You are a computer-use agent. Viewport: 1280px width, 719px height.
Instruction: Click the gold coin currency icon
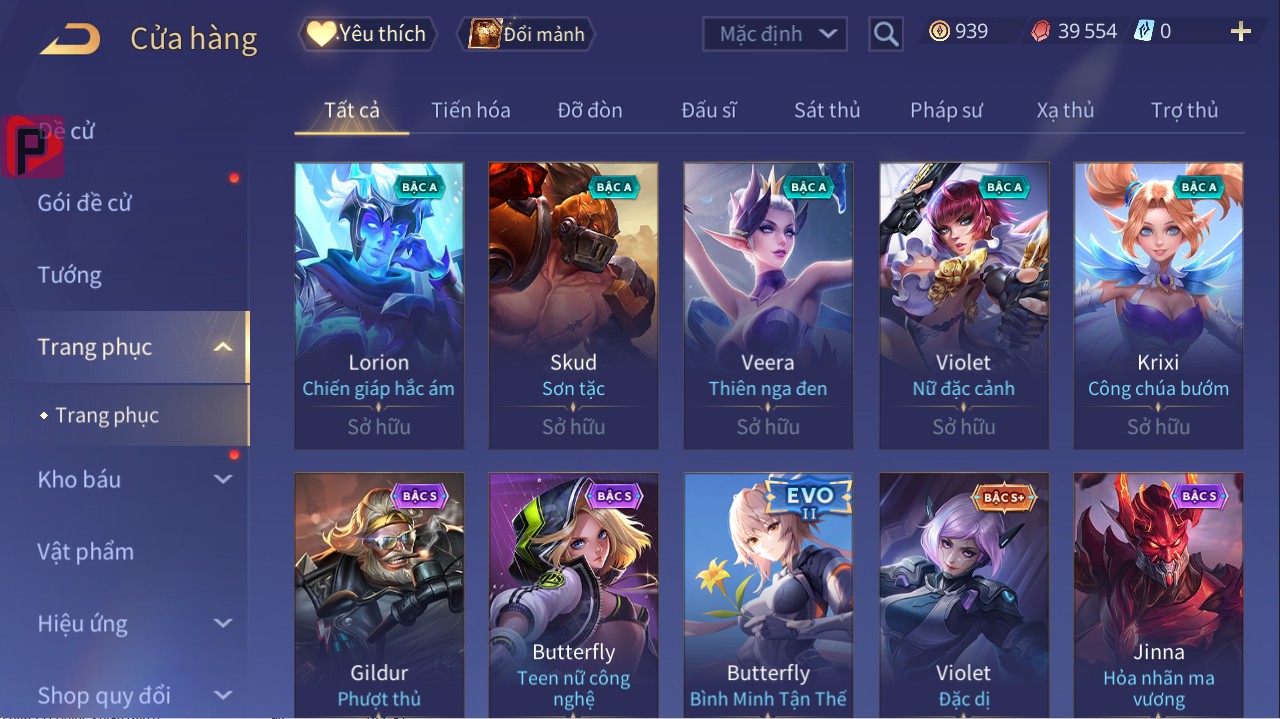click(939, 32)
